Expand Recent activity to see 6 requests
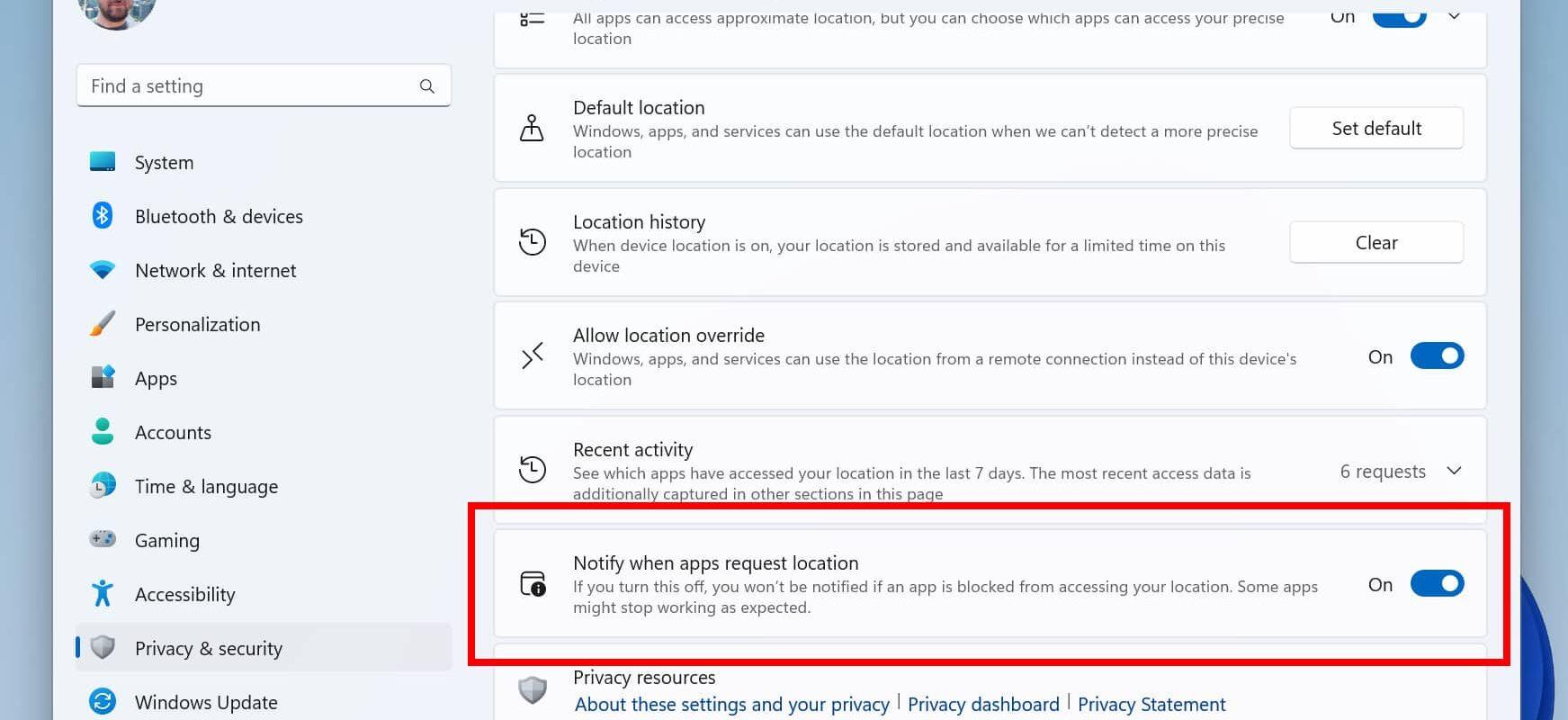This screenshot has height=720, width=1568. coord(1455,470)
